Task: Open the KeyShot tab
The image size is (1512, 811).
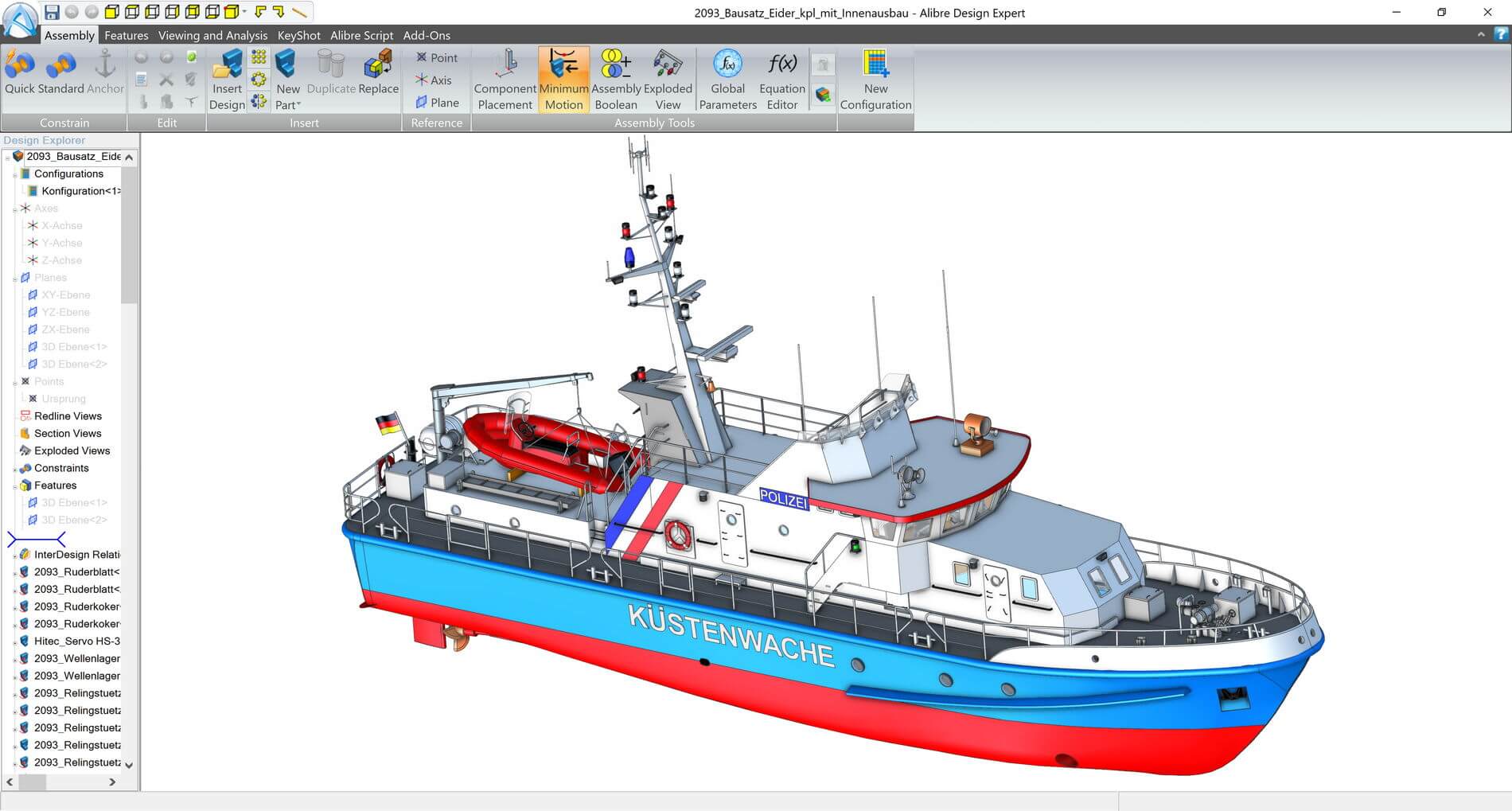Action: click(298, 35)
